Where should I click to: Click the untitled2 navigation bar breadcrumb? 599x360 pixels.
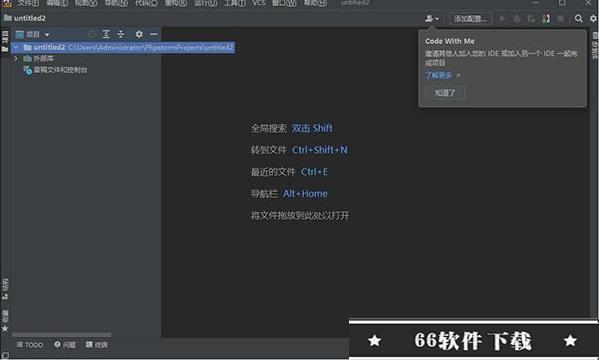point(25,18)
